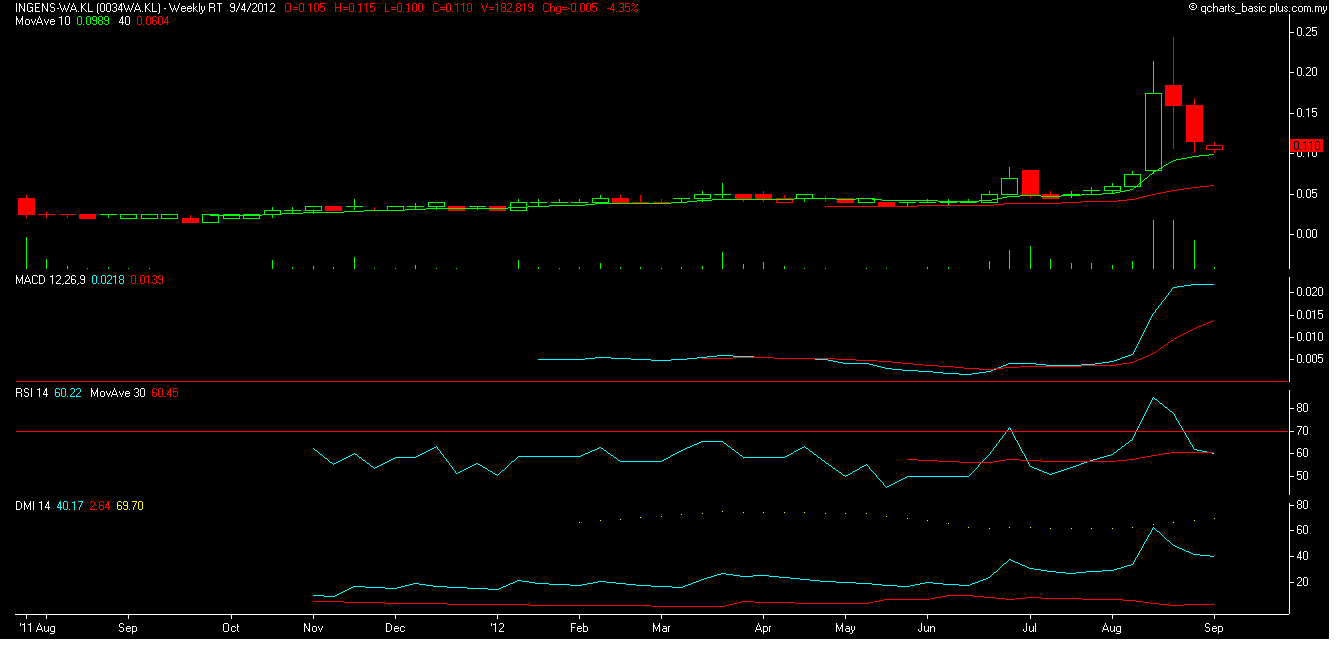This screenshot has width=1337, height=646.
Task: Click 0.05 on the price axis
Action: coord(1306,194)
